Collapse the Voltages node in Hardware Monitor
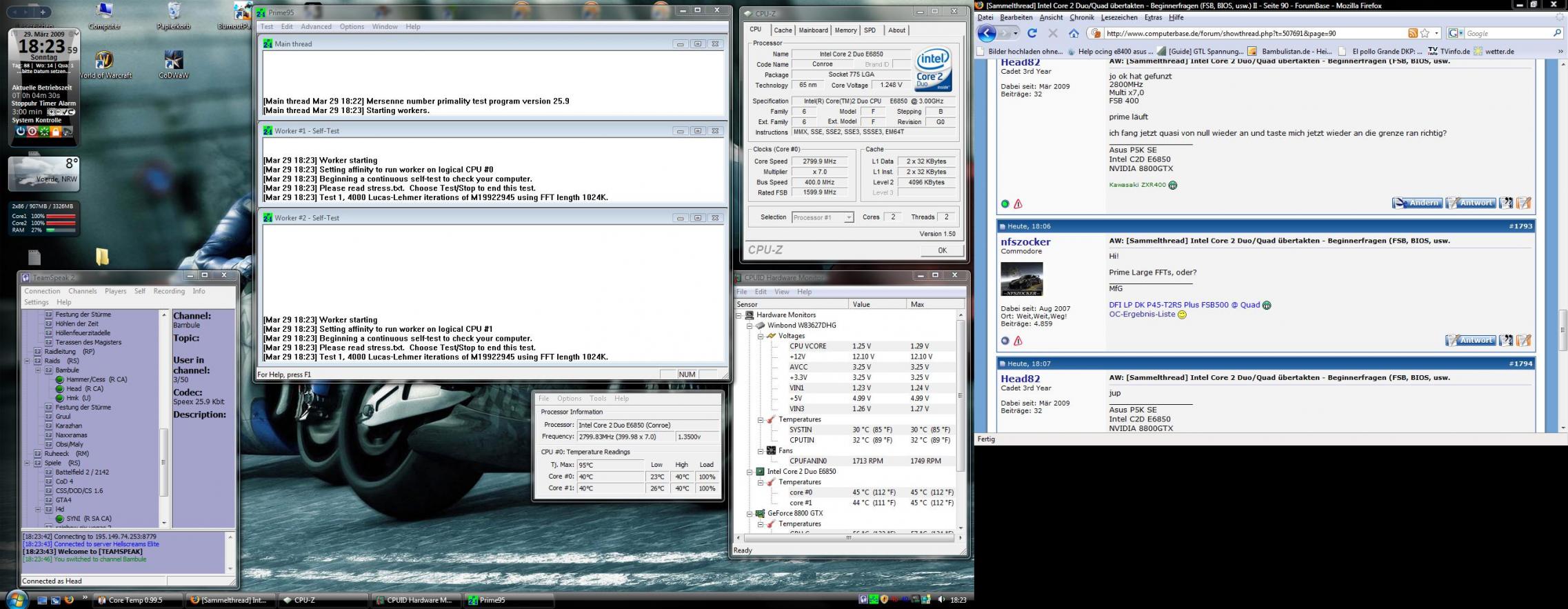 [x=761, y=336]
